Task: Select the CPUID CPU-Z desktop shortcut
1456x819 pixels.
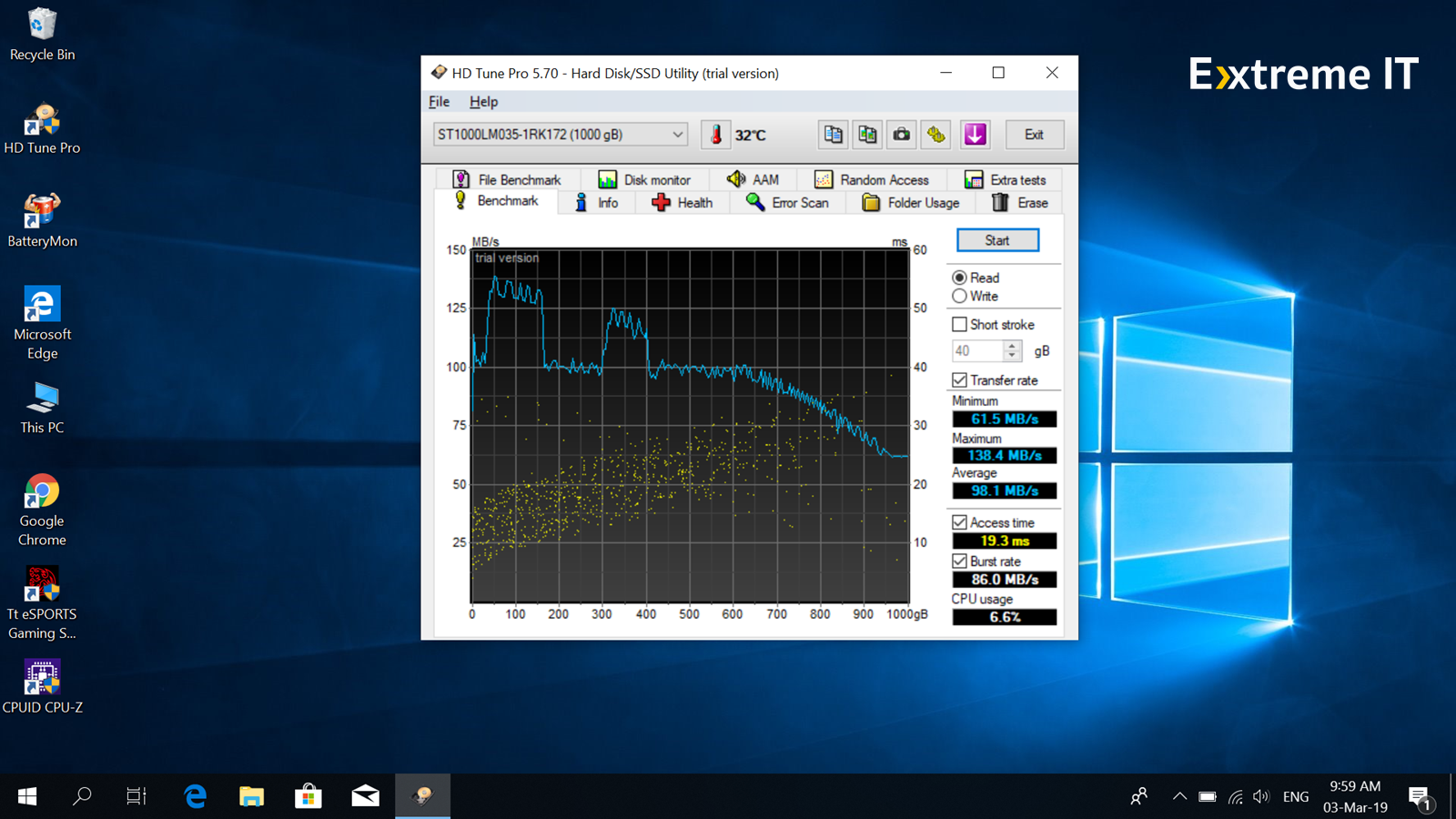Action: (x=42, y=686)
